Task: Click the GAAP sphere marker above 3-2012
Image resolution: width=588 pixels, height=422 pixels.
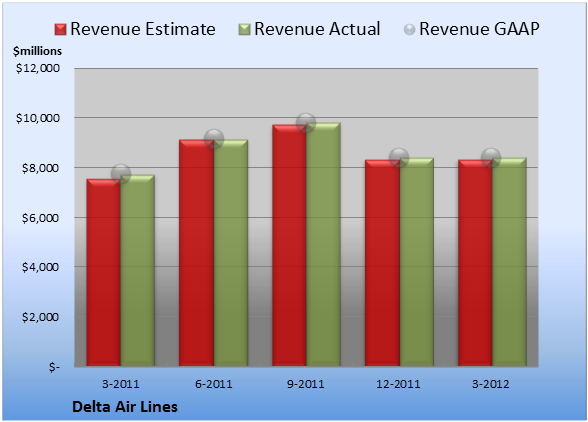Action: (491, 158)
